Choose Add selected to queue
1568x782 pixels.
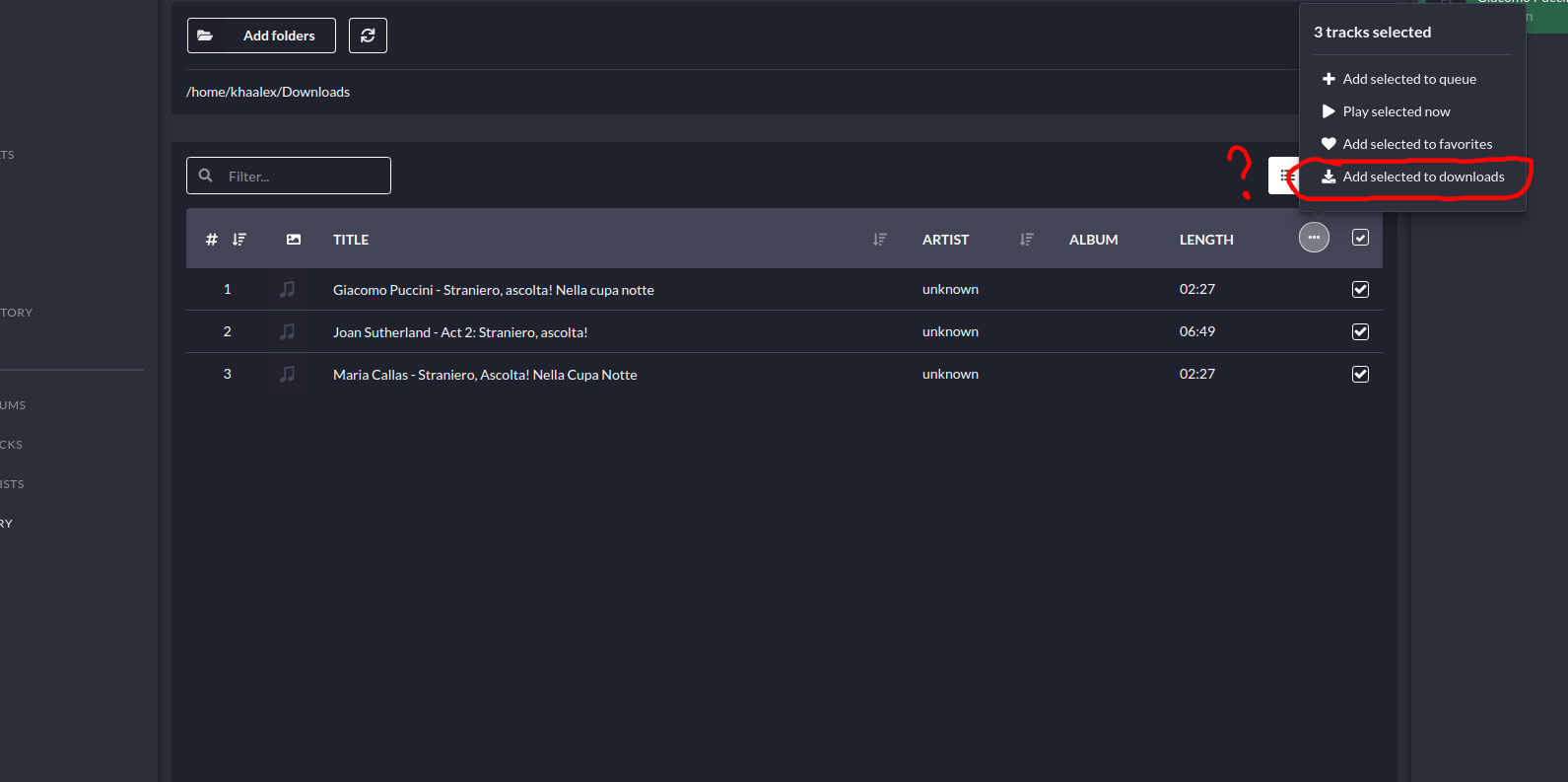[1411, 79]
